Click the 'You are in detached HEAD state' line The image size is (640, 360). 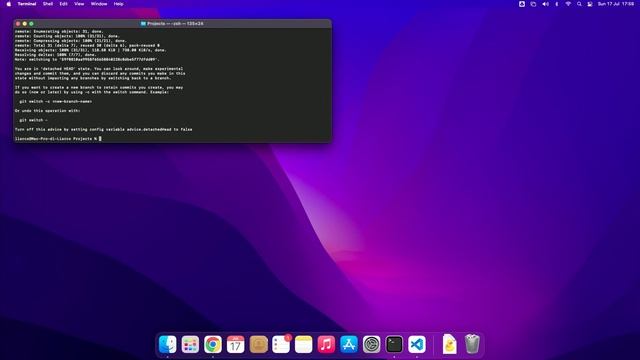[99, 69]
